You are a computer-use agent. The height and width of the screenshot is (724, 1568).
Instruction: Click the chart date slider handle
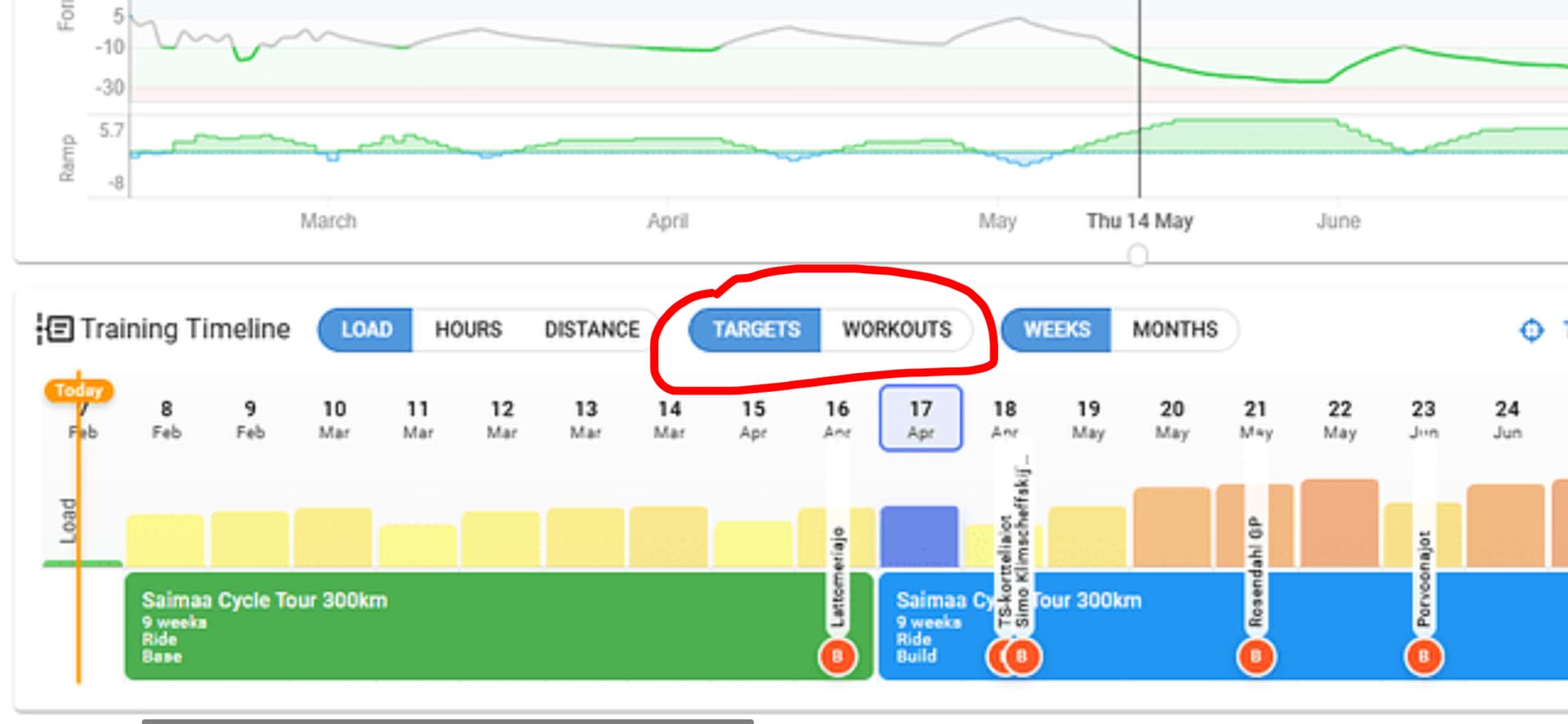point(1138,256)
